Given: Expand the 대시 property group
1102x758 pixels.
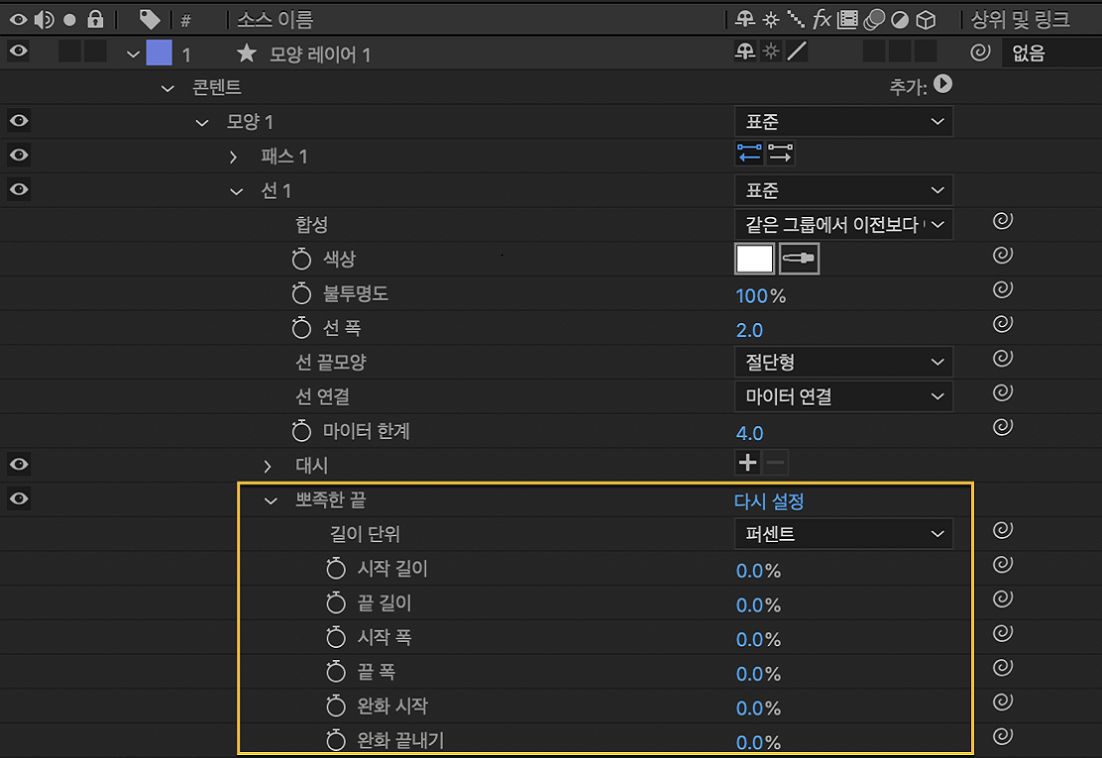Looking at the screenshot, I should [267, 463].
